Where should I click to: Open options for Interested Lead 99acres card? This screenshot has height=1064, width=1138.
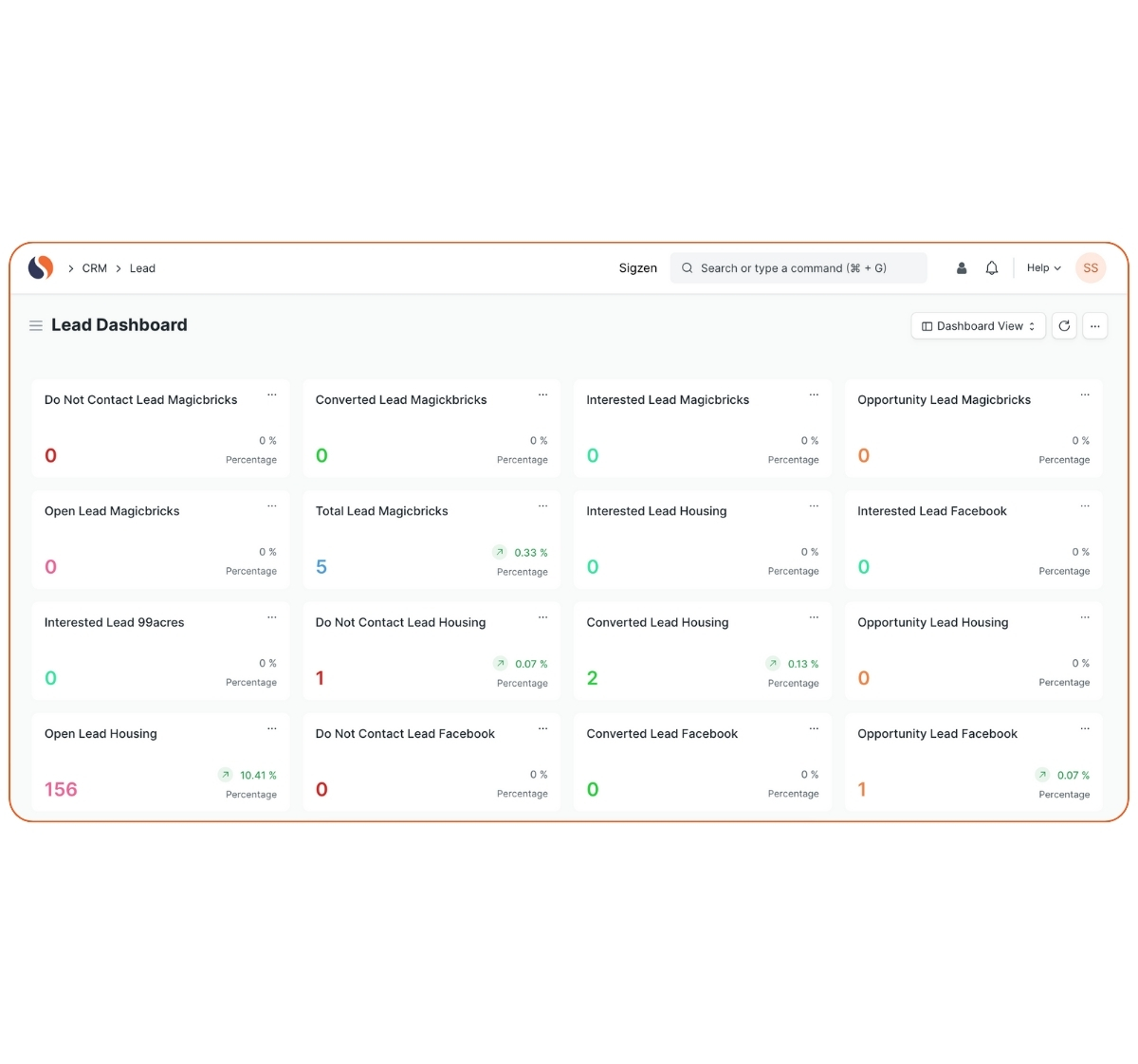point(272,617)
